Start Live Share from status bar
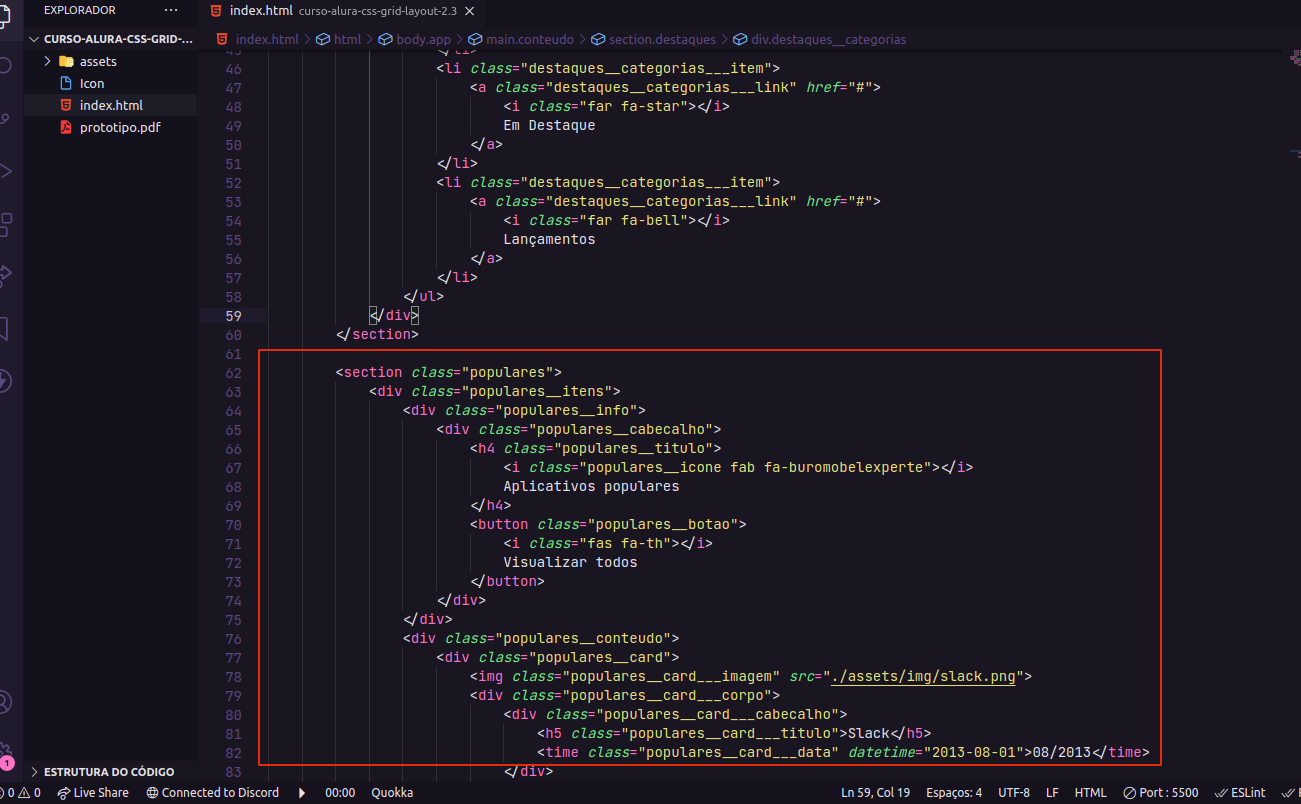Viewport: 1301px width, 804px height. (x=93, y=793)
